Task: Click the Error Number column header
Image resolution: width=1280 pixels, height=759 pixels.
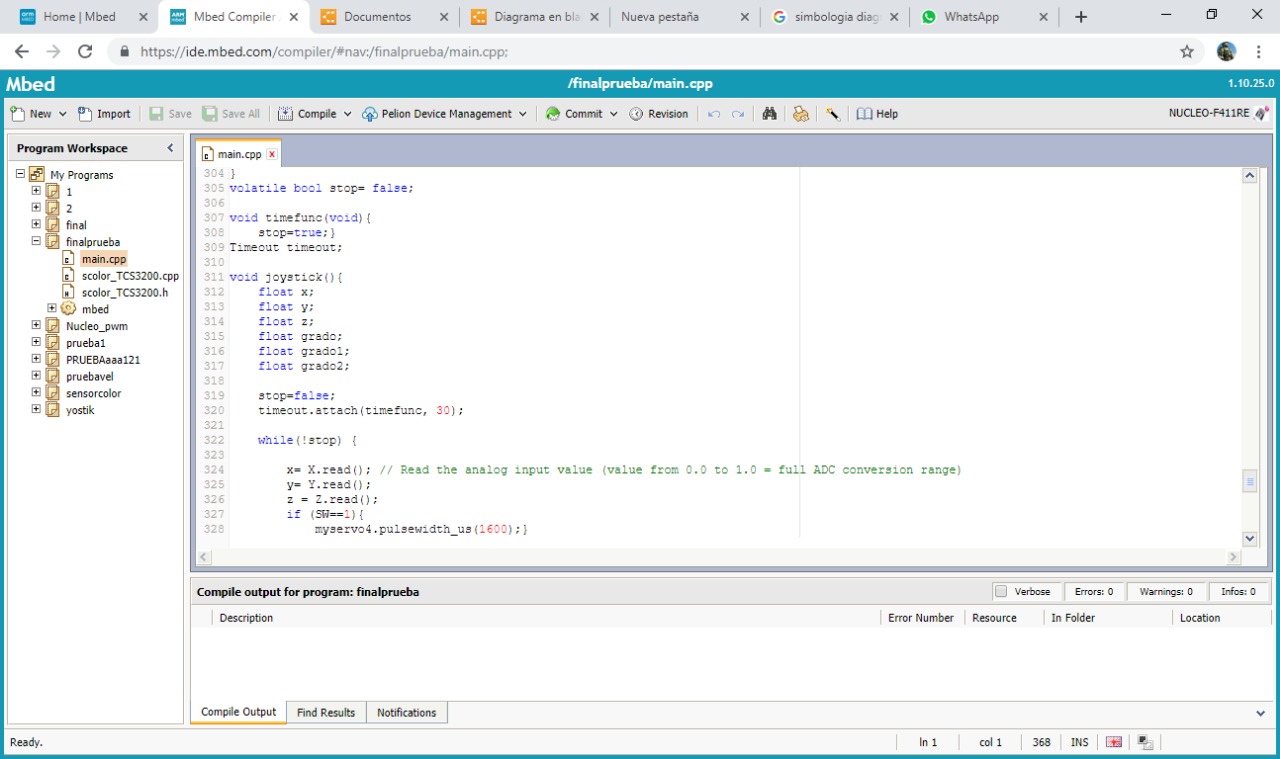Action: pos(921,618)
